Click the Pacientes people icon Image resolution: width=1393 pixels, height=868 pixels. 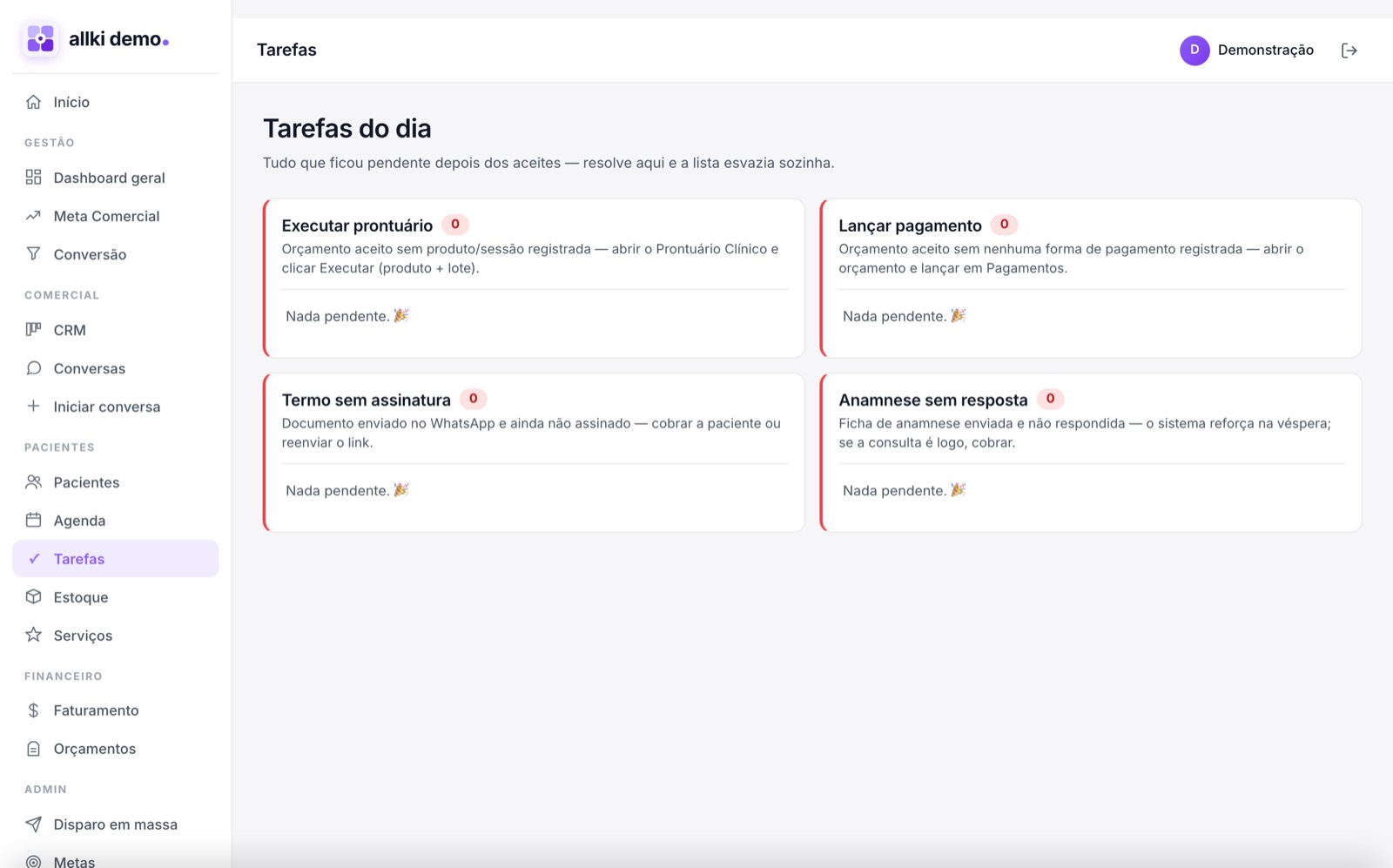[33, 482]
